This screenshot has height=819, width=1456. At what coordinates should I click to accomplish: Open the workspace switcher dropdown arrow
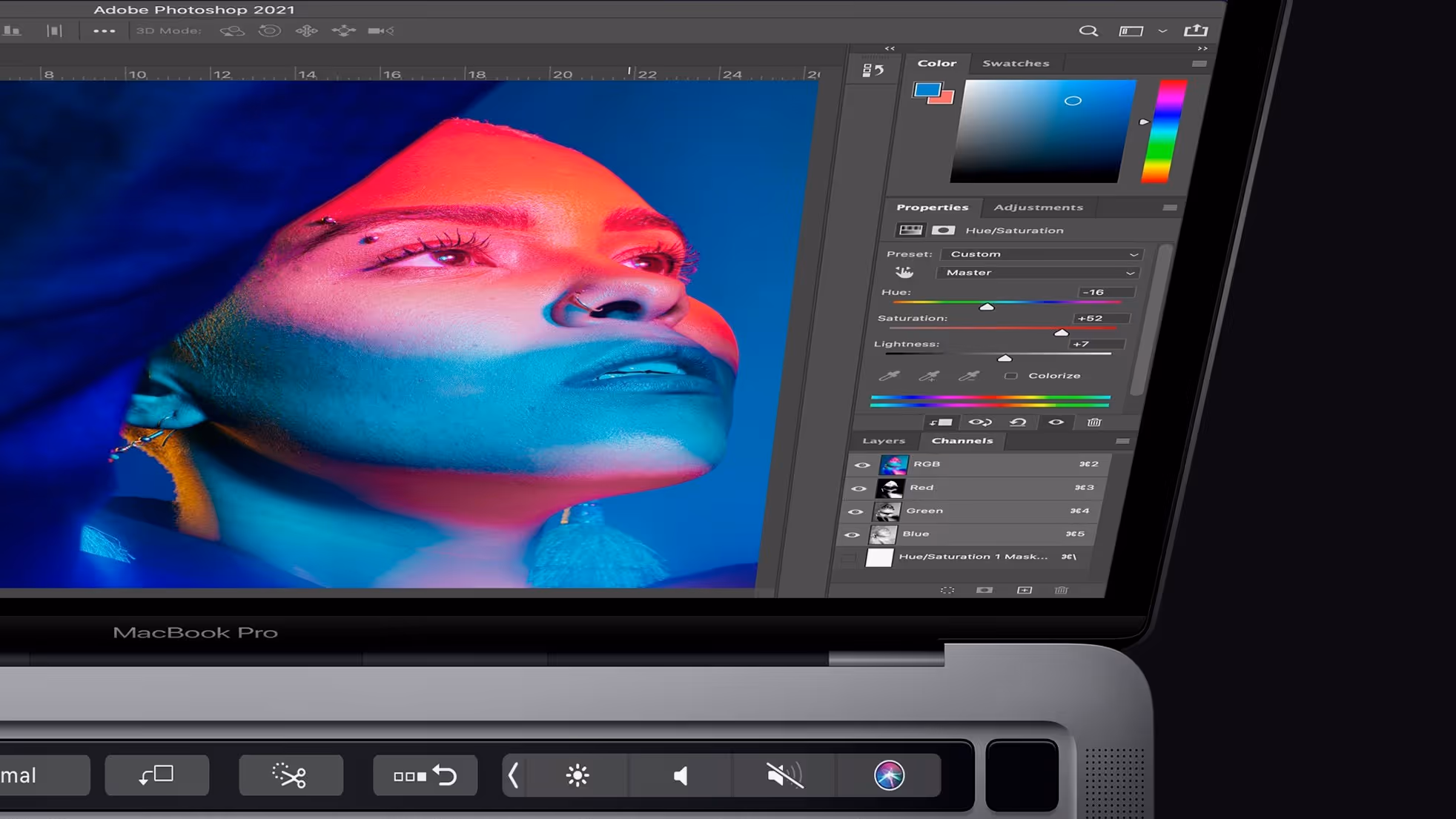click(1162, 31)
